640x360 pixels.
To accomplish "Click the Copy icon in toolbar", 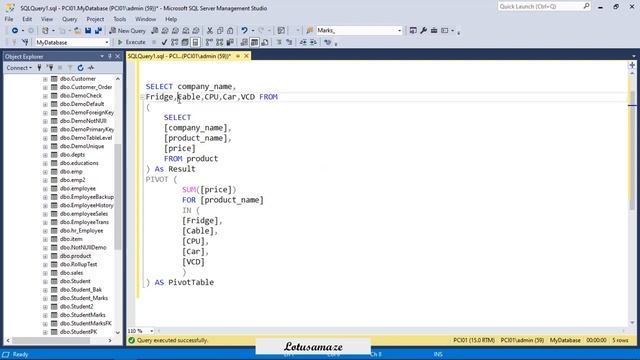I will click(220, 31).
